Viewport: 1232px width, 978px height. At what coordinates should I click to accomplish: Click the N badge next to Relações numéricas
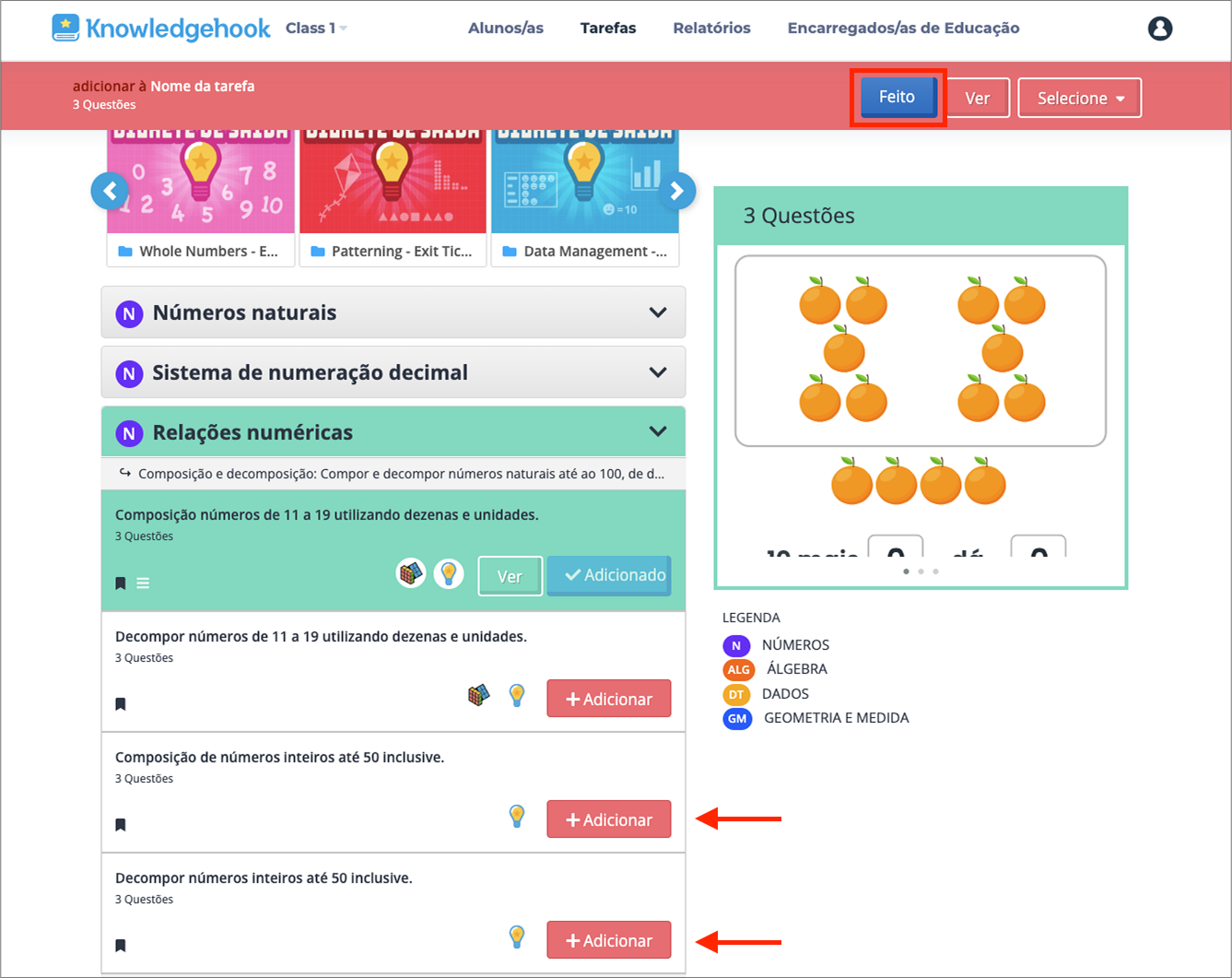[129, 433]
